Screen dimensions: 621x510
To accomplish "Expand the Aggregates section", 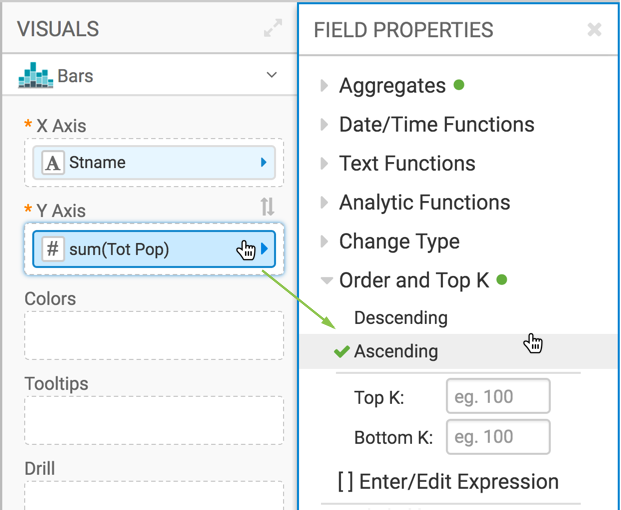I will (392, 86).
